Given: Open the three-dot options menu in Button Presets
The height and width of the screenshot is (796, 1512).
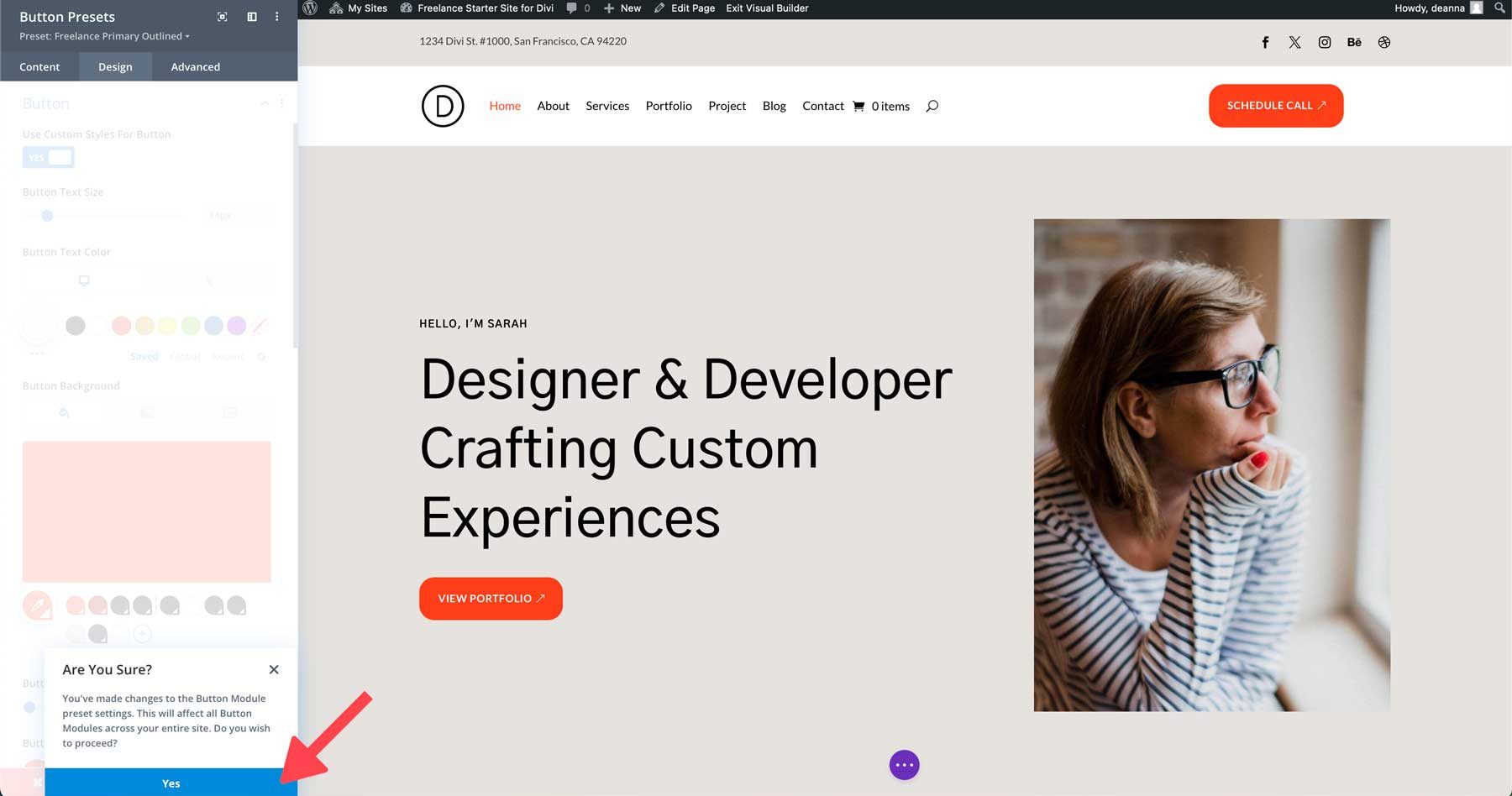Looking at the screenshot, I should (277, 16).
